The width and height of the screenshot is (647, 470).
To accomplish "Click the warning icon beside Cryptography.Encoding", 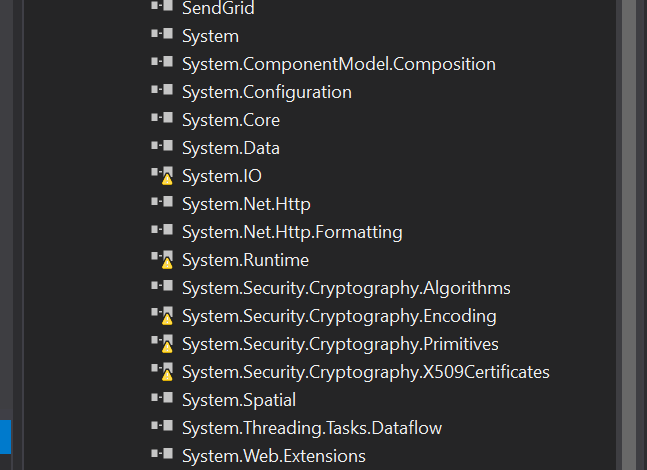I will pyautogui.click(x=167, y=319).
